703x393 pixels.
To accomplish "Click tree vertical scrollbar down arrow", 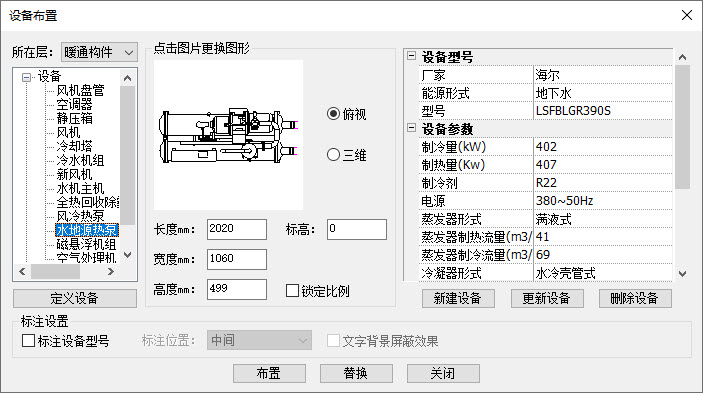I will pos(128,255).
